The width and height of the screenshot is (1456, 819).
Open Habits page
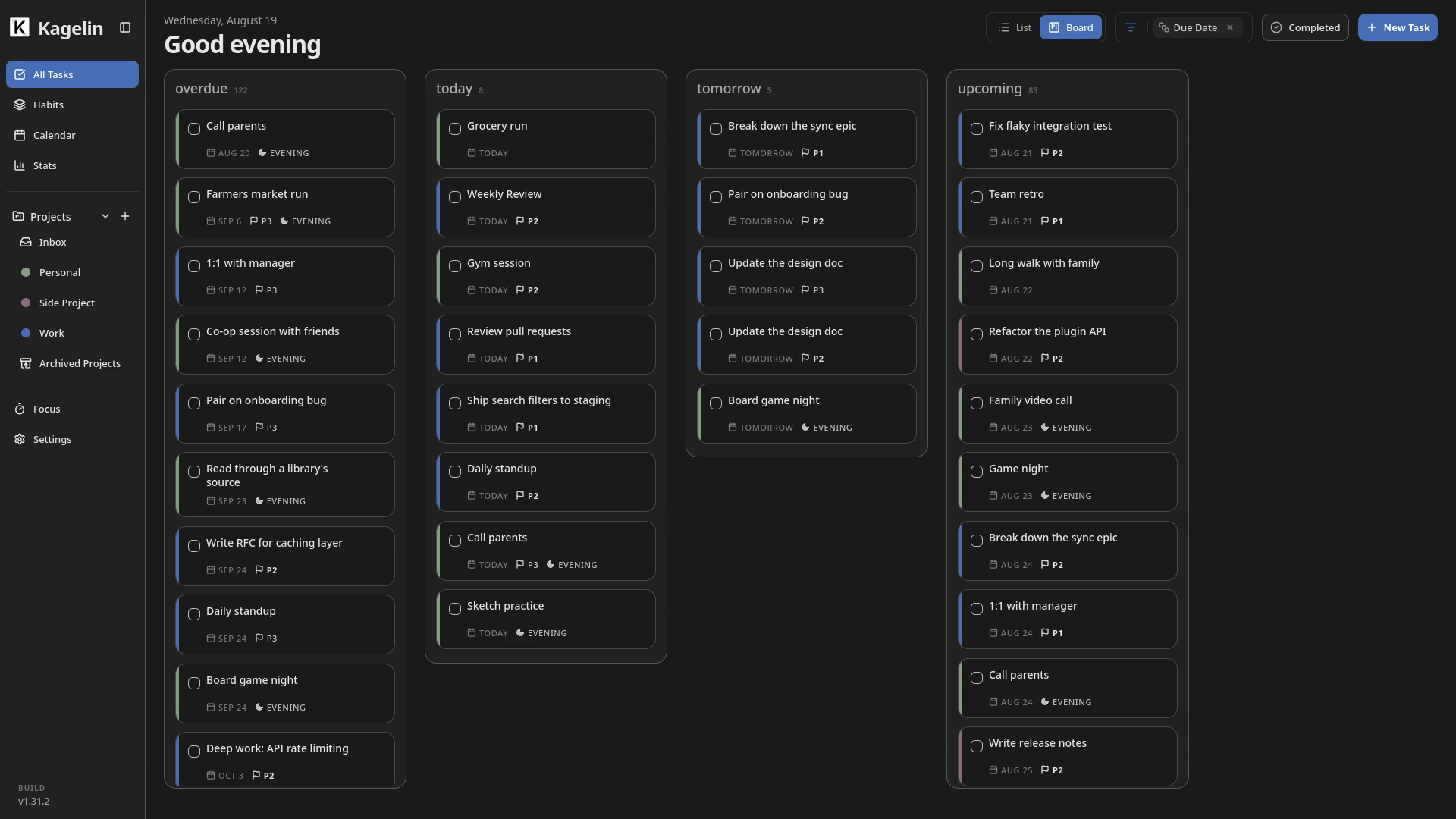[x=72, y=105]
